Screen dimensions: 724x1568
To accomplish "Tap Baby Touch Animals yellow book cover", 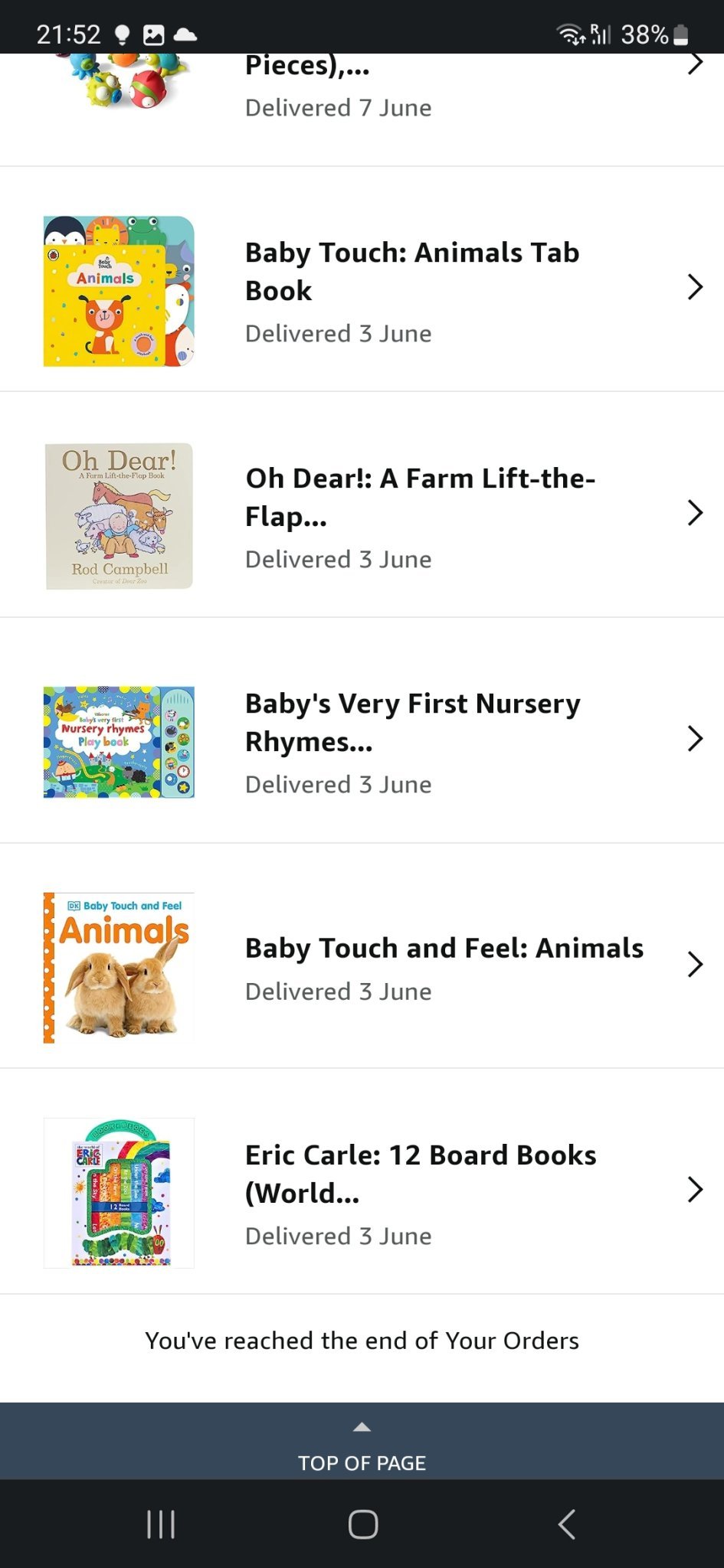I will [119, 292].
